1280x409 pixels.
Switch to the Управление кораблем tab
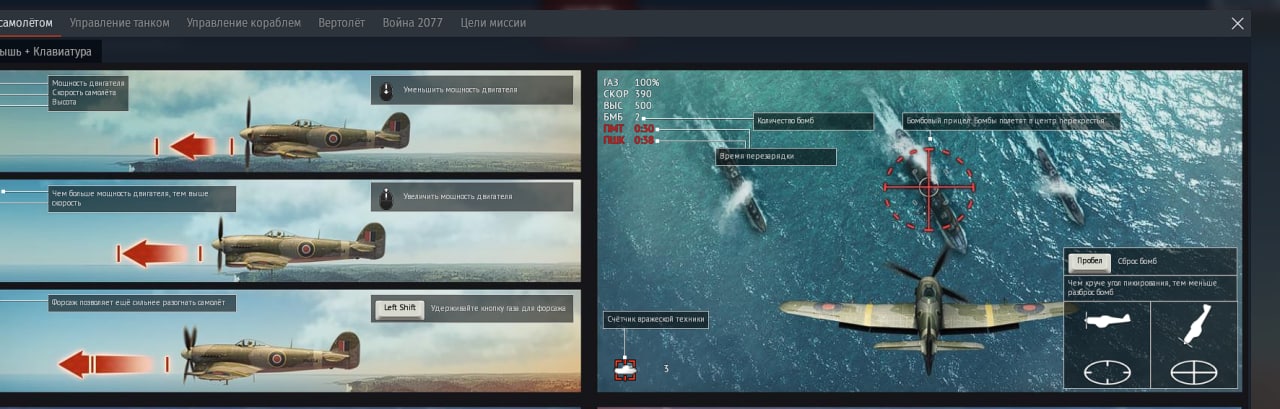pyautogui.click(x=244, y=22)
